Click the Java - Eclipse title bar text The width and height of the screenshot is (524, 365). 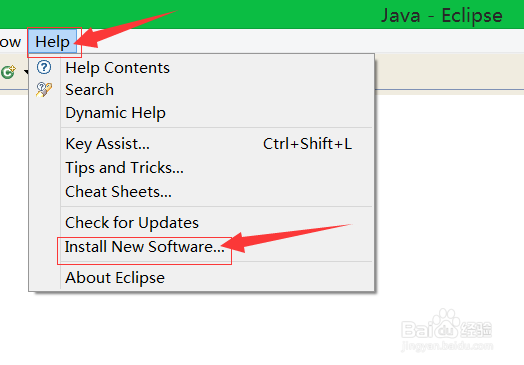442,15
